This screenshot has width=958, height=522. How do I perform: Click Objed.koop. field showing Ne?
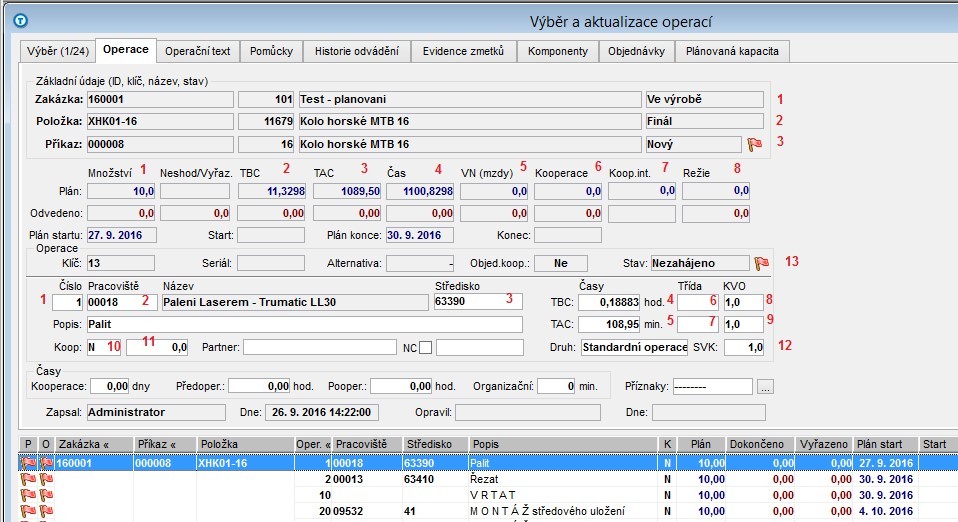561,263
